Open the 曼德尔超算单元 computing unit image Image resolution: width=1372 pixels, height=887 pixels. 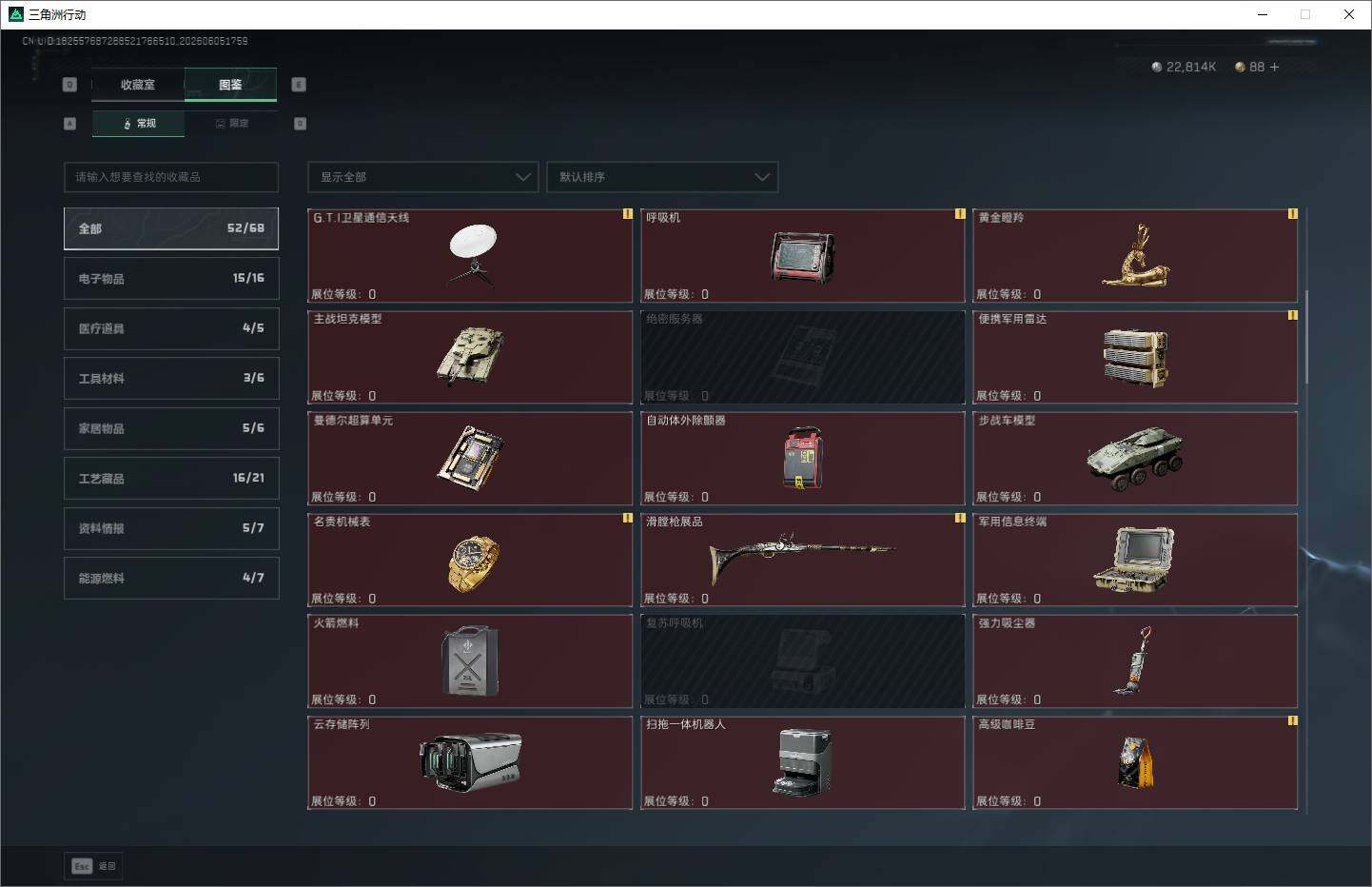pyautogui.click(x=470, y=458)
